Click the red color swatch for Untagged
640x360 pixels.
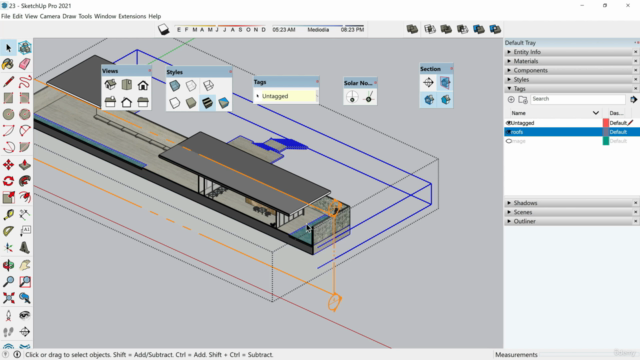coord(606,123)
